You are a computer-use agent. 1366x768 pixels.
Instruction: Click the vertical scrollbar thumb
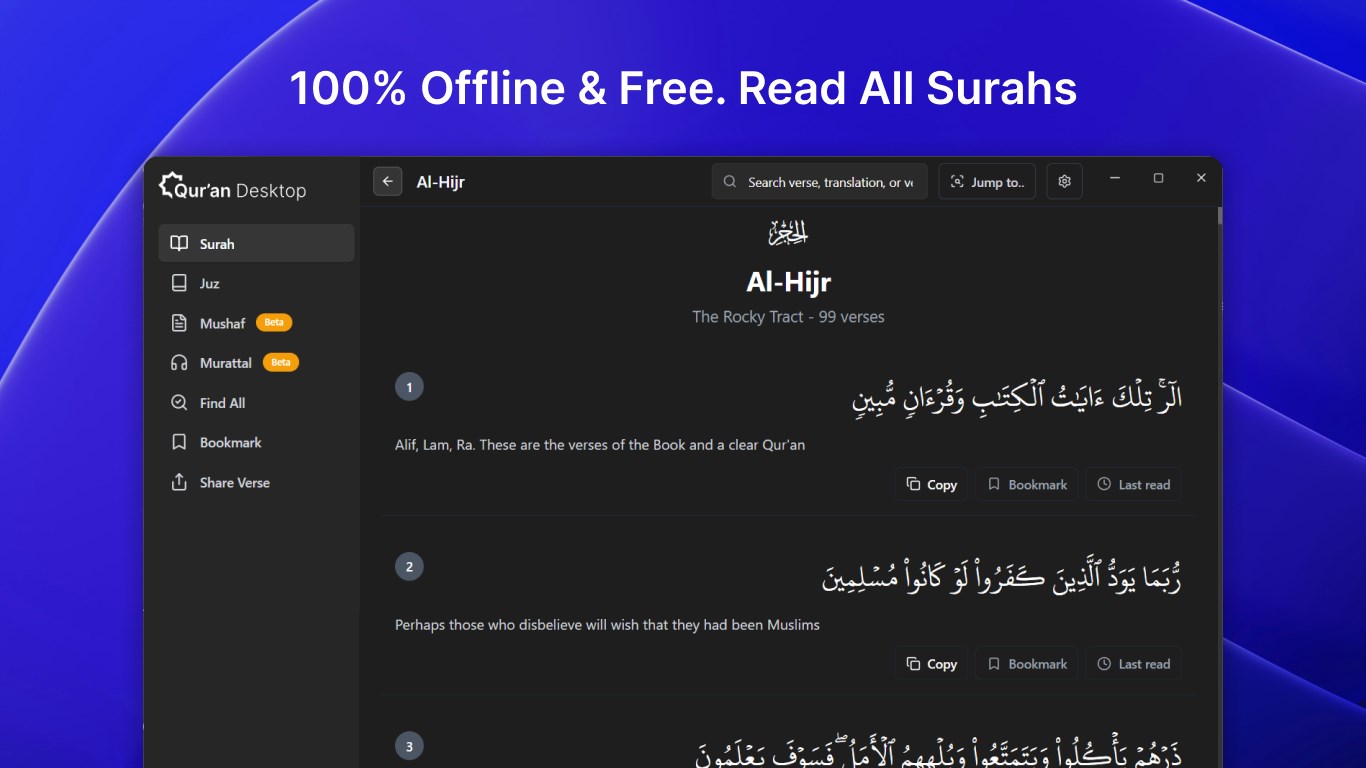1219,215
